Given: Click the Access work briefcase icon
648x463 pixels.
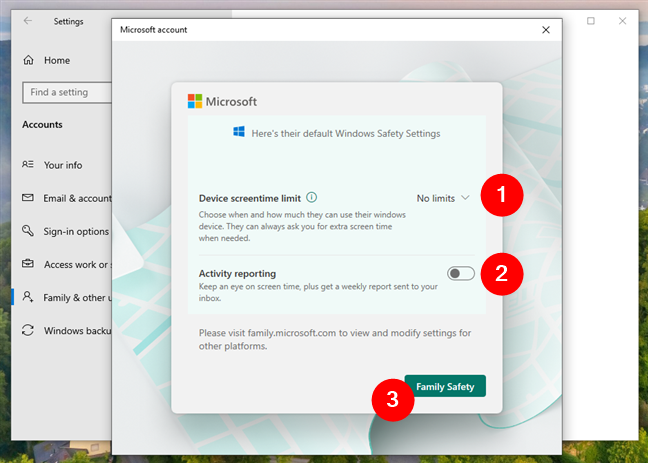Looking at the screenshot, I should click(28, 263).
